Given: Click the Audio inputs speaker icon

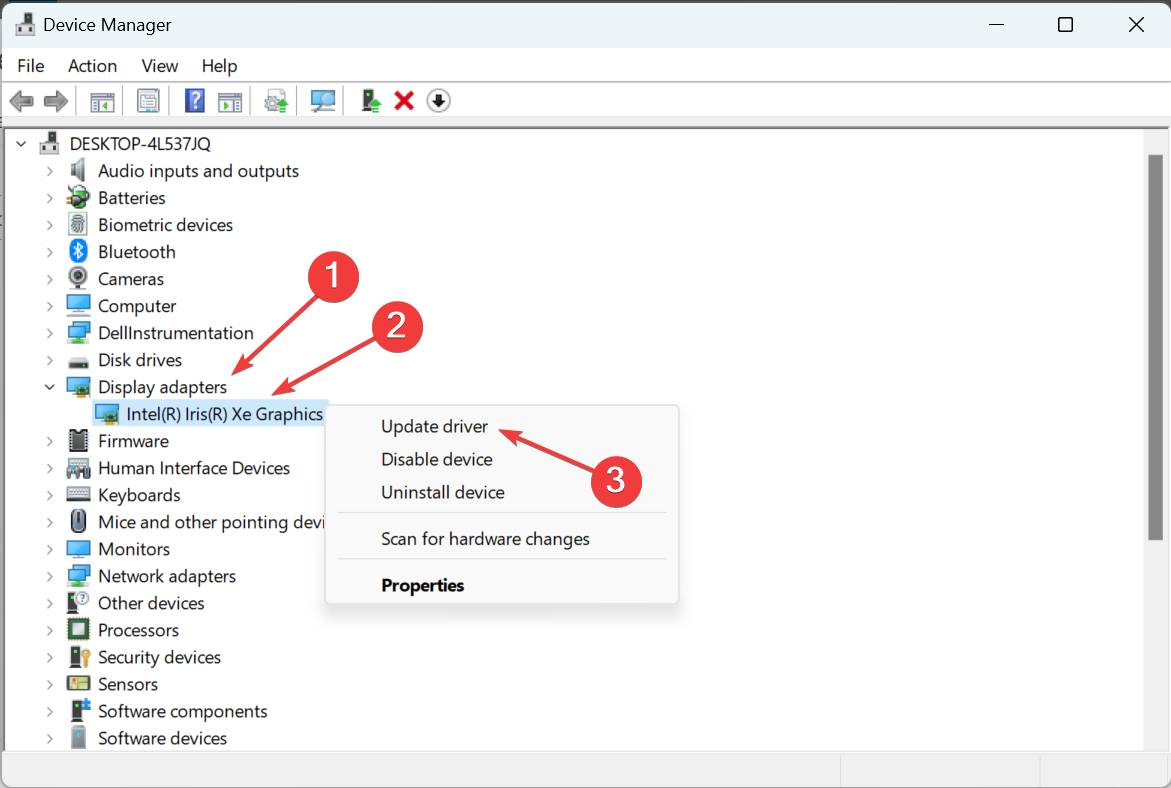Looking at the screenshot, I should 78,170.
